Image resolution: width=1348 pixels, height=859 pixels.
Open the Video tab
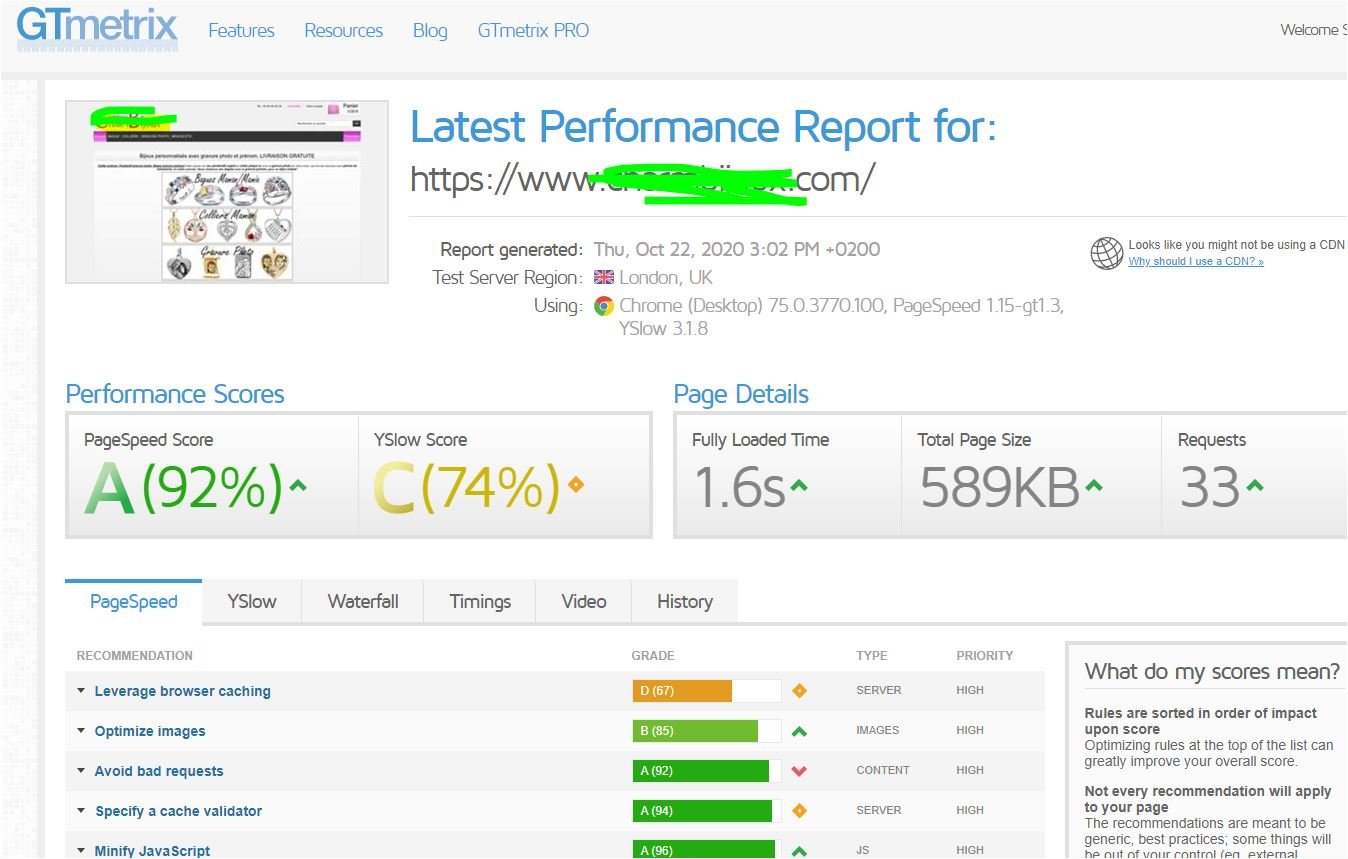pos(584,602)
